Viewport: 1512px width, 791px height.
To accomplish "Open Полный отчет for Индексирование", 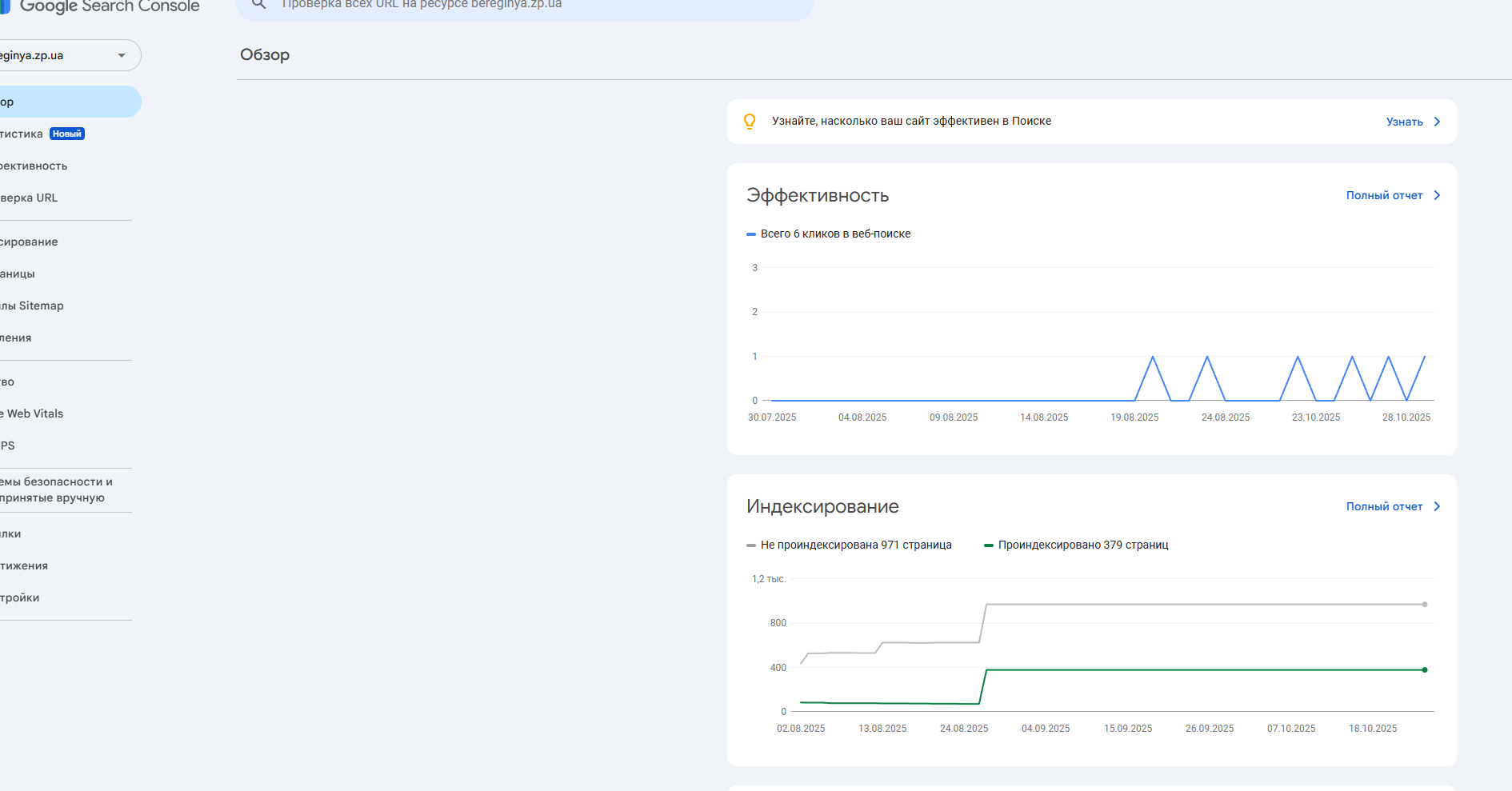I will click(x=1384, y=506).
